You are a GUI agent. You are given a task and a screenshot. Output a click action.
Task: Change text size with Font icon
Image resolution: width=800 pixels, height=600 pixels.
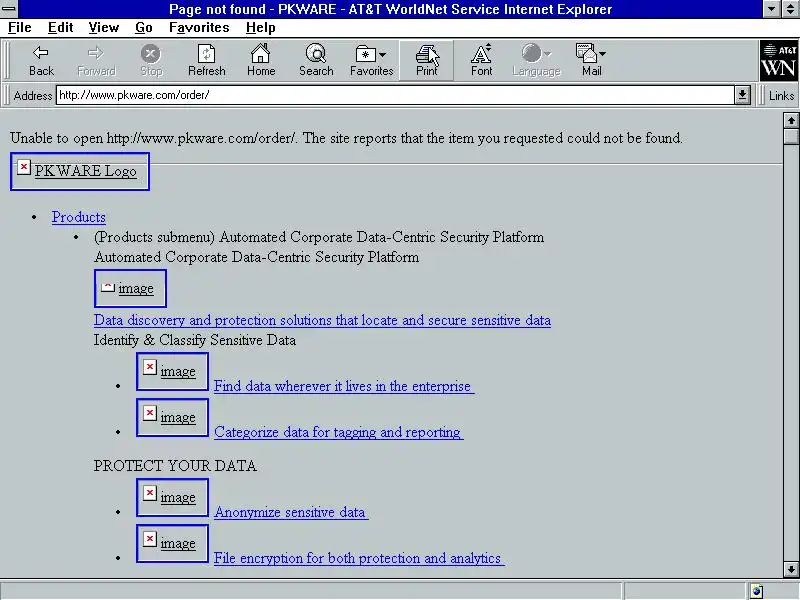point(481,60)
